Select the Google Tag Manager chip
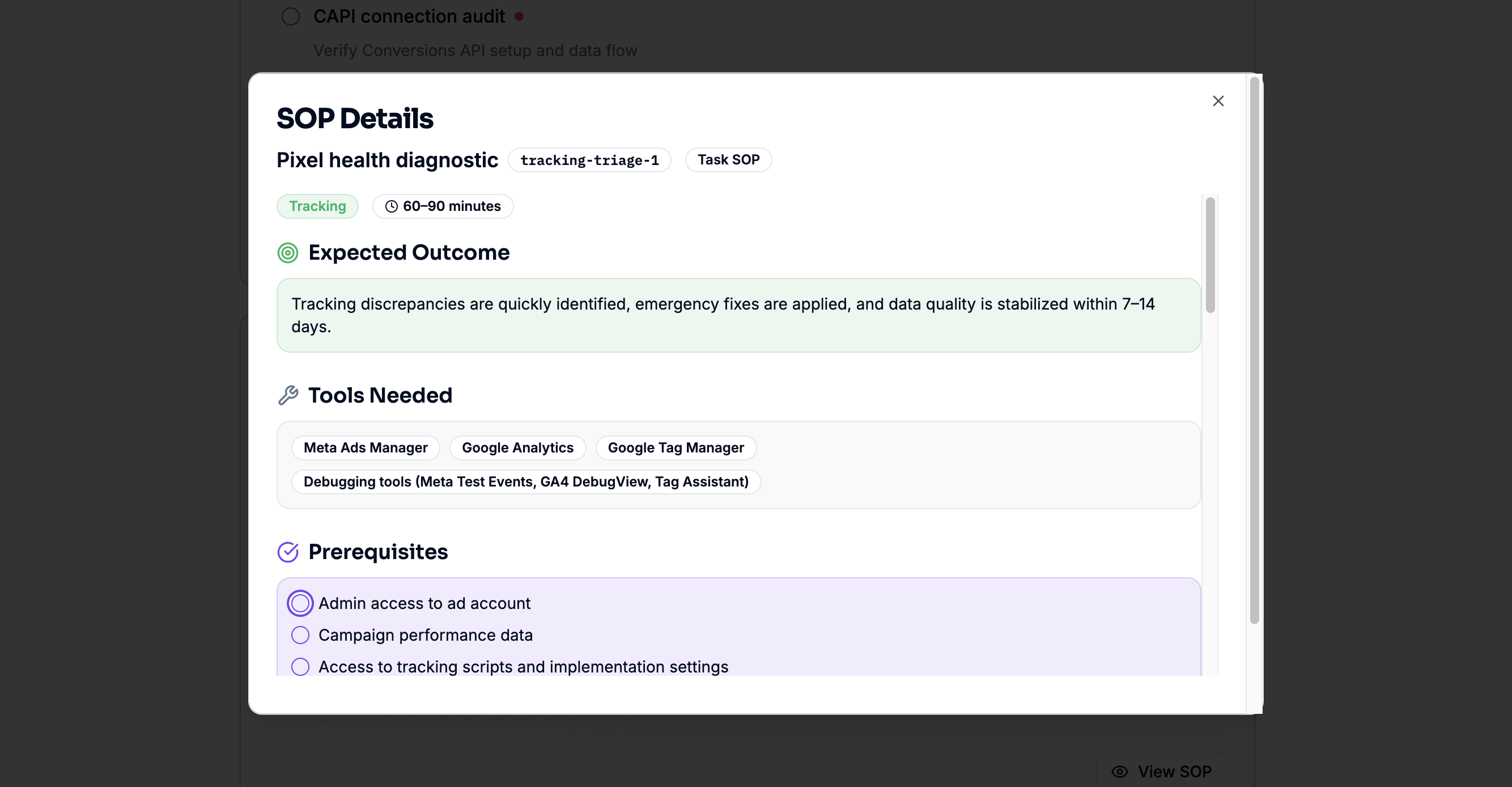This screenshot has height=787, width=1512. tap(675, 447)
